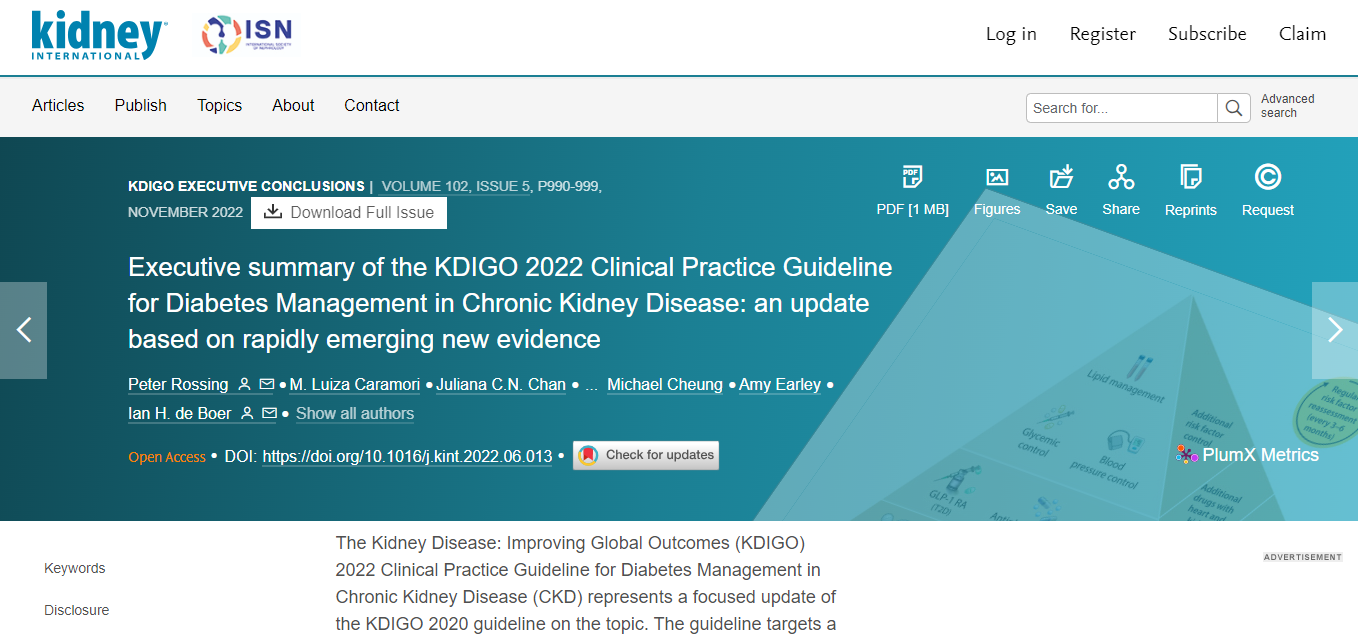Viewport: 1358px width, 635px height.
Task: Click the Download Full Issue button
Action: [x=348, y=212]
